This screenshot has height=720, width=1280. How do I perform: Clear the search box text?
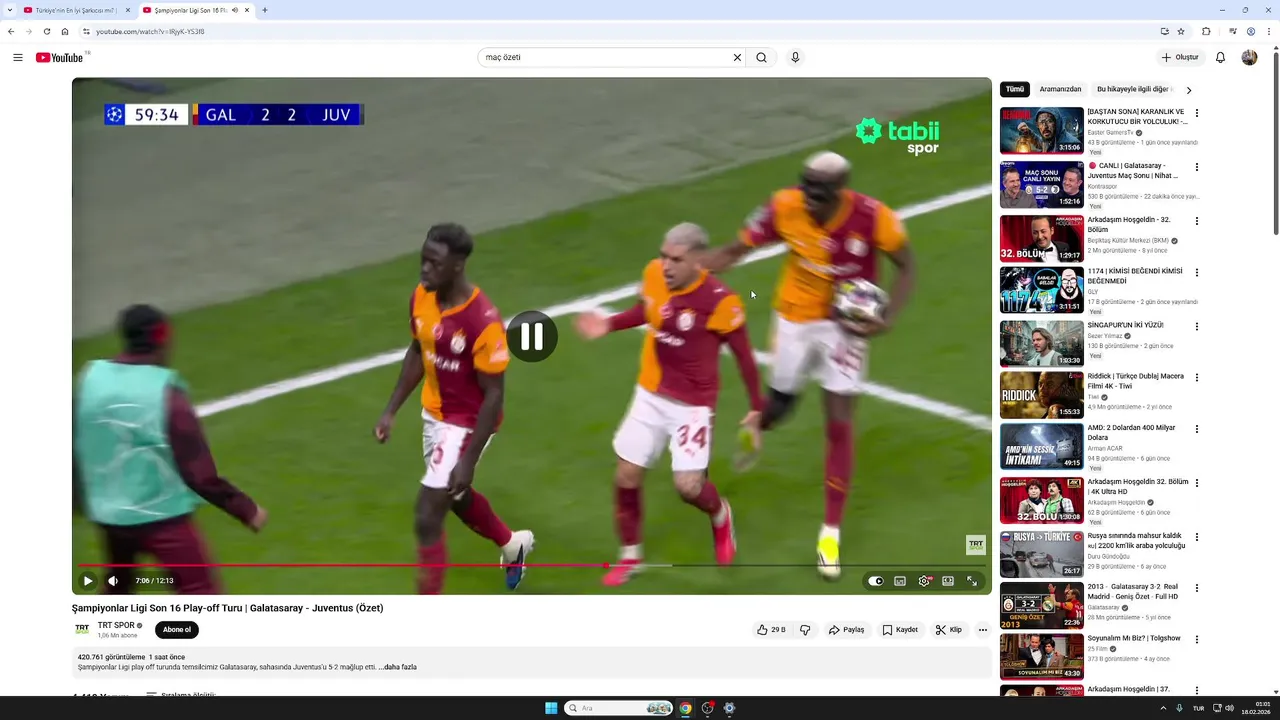click(x=737, y=57)
